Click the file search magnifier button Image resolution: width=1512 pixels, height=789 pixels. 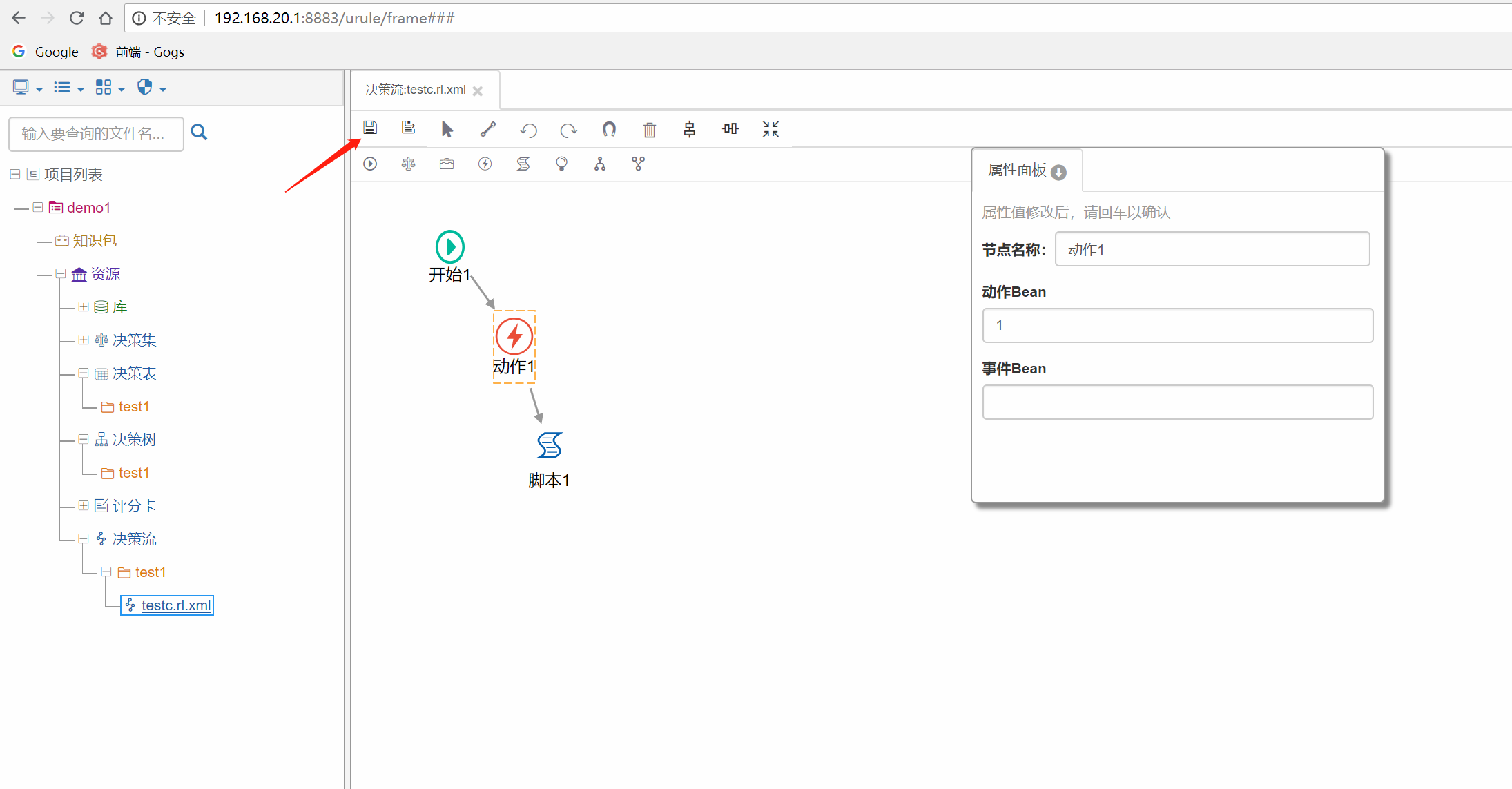click(x=199, y=133)
